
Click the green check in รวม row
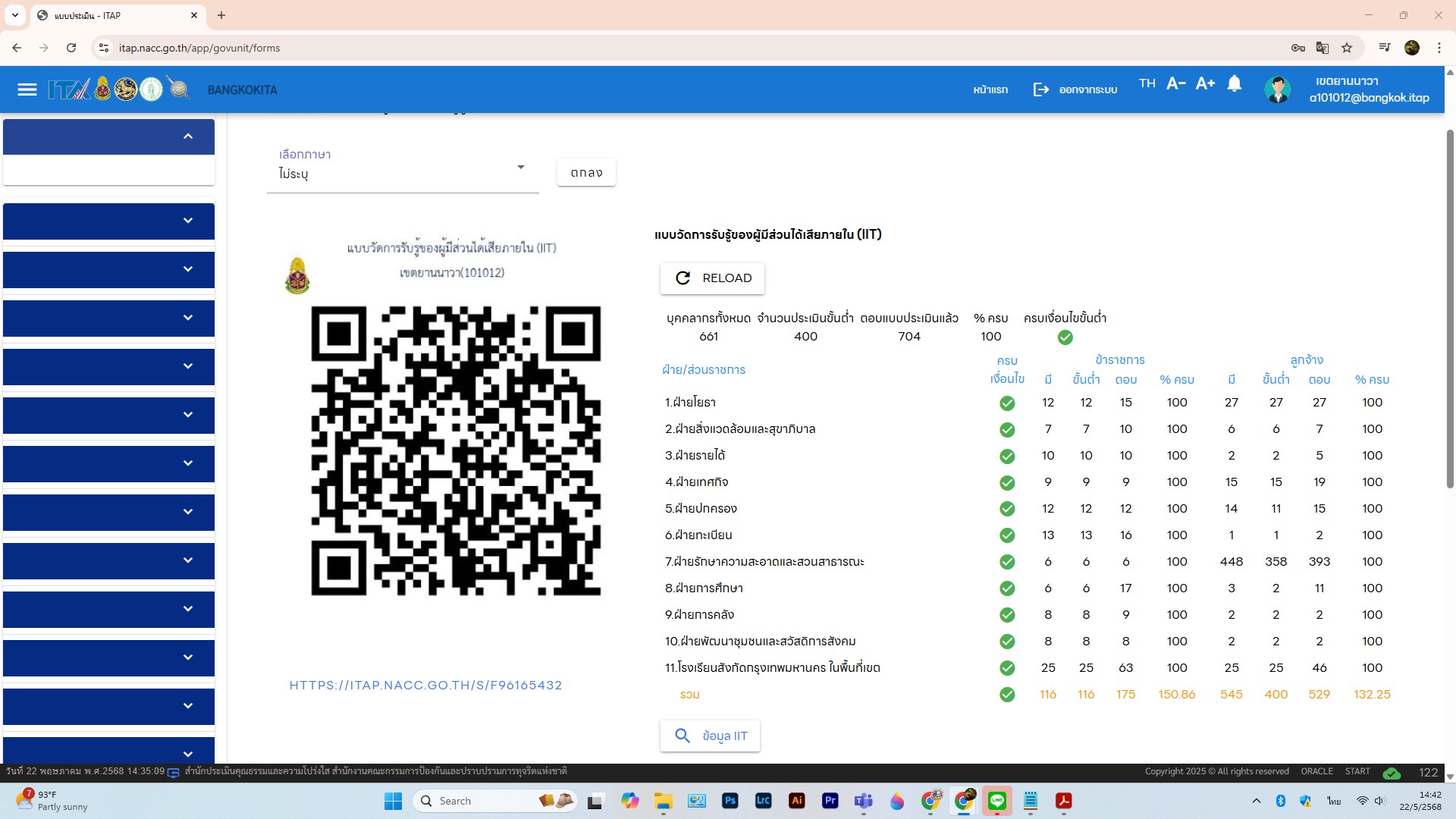tap(1007, 695)
